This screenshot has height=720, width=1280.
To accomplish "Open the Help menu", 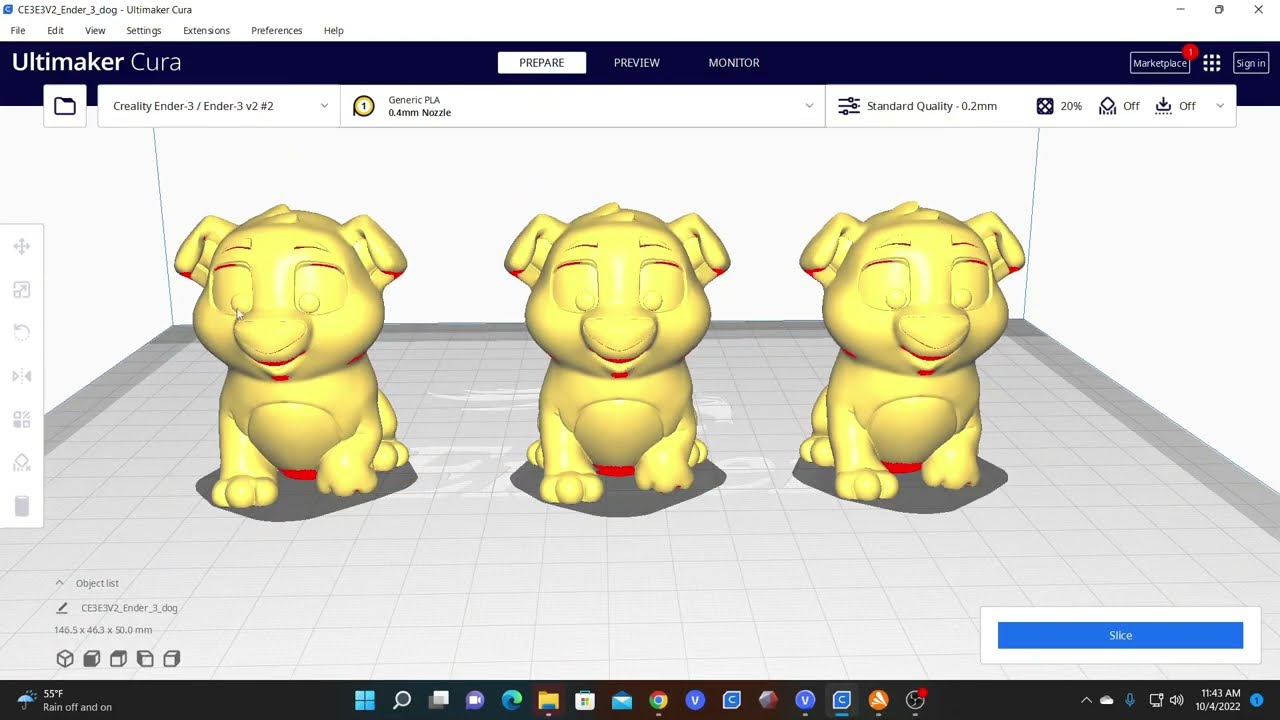I will click(334, 31).
